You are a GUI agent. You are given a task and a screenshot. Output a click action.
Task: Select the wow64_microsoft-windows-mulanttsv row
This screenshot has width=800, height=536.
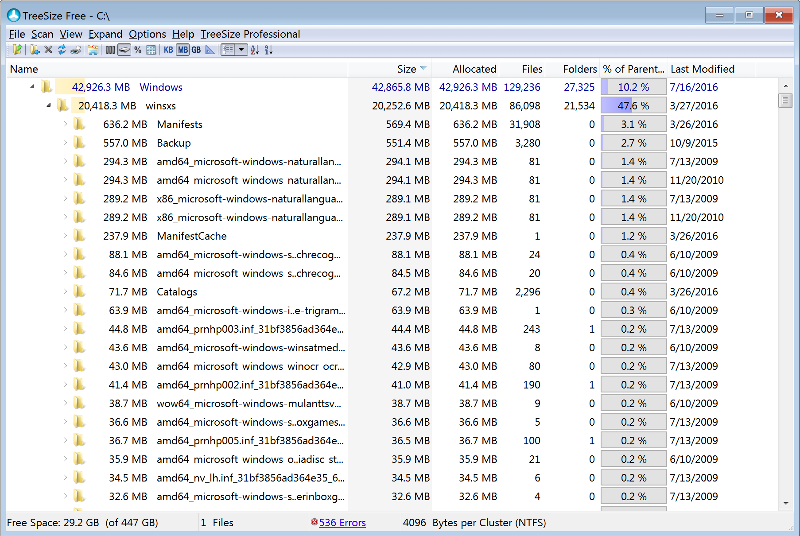391,403
